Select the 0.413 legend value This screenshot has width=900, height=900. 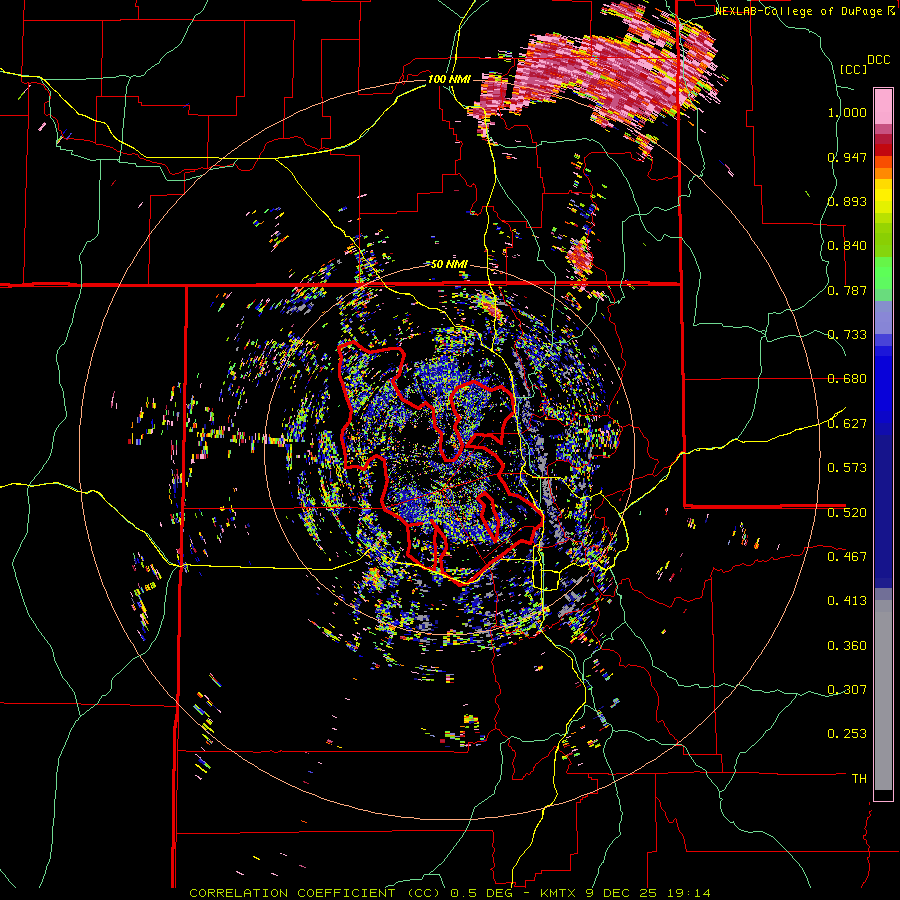(847, 600)
